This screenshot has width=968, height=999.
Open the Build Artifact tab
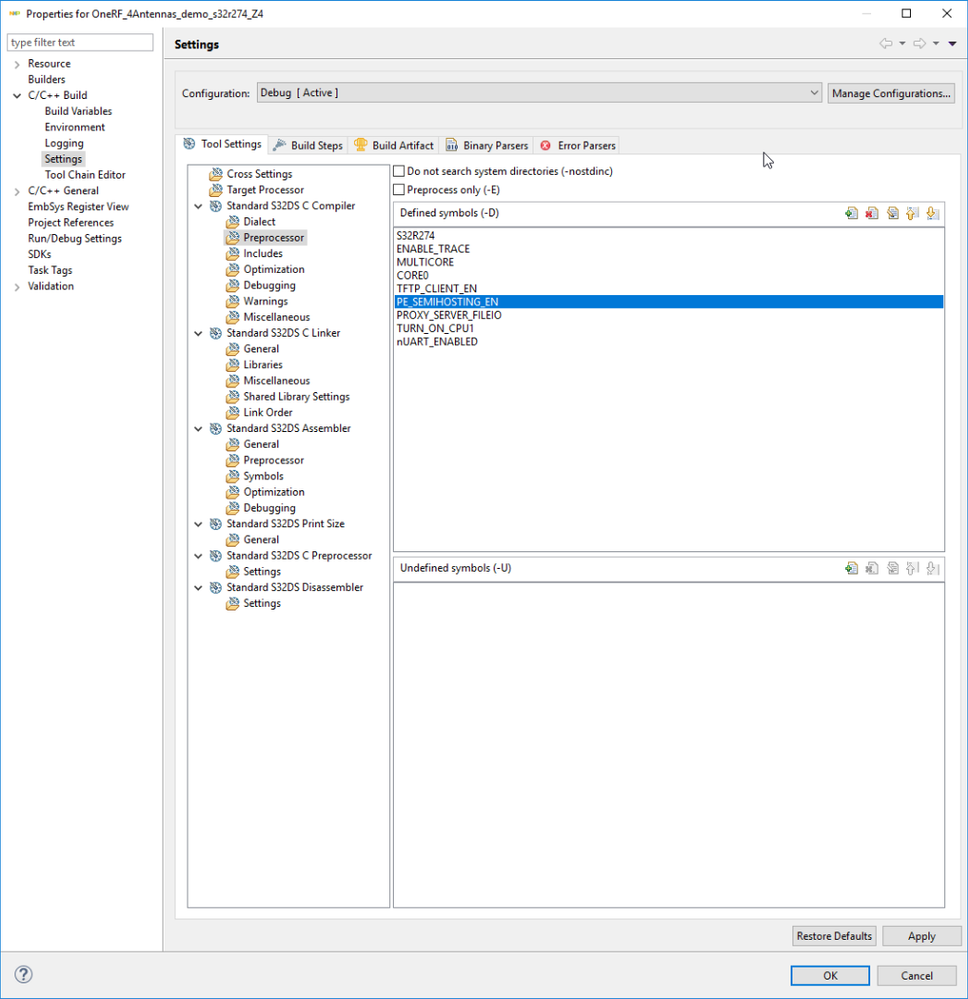coord(394,145)
